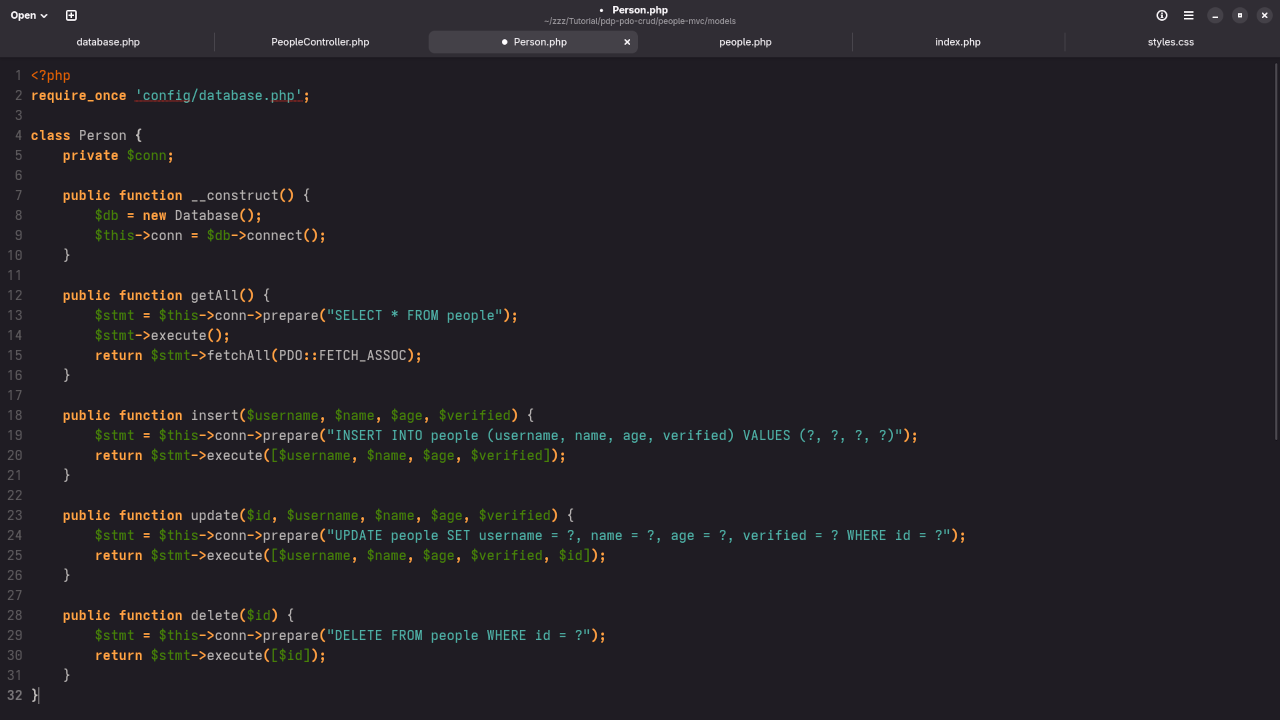1280x720 pixels.
Task: Click line number 18 in gutter
Action: point(14,415)
